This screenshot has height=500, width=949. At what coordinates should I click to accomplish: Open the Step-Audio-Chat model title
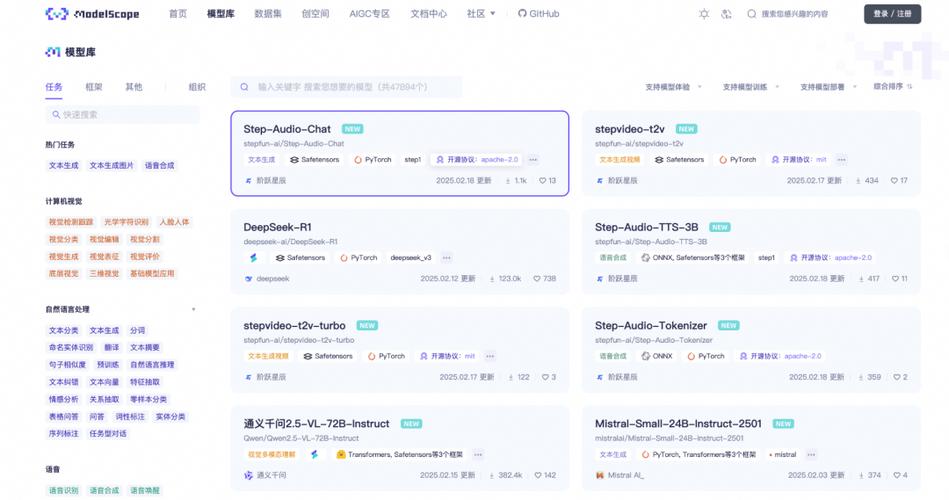pos(287,129)
